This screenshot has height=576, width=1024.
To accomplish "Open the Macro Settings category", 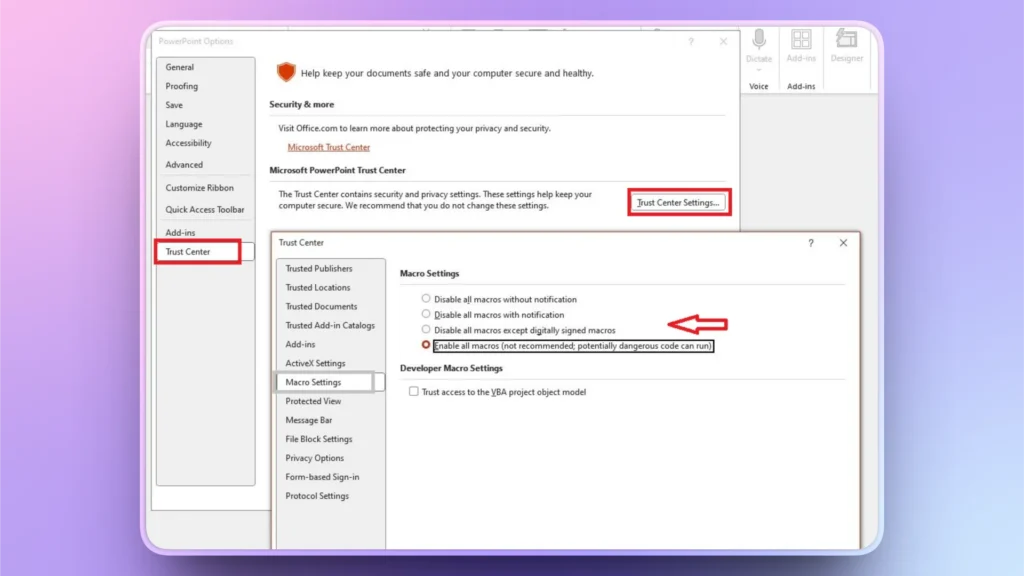I will point(316,382).
